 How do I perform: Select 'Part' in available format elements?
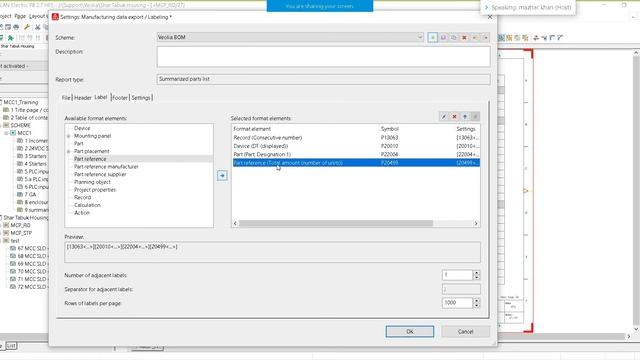[x=79, y=144]
